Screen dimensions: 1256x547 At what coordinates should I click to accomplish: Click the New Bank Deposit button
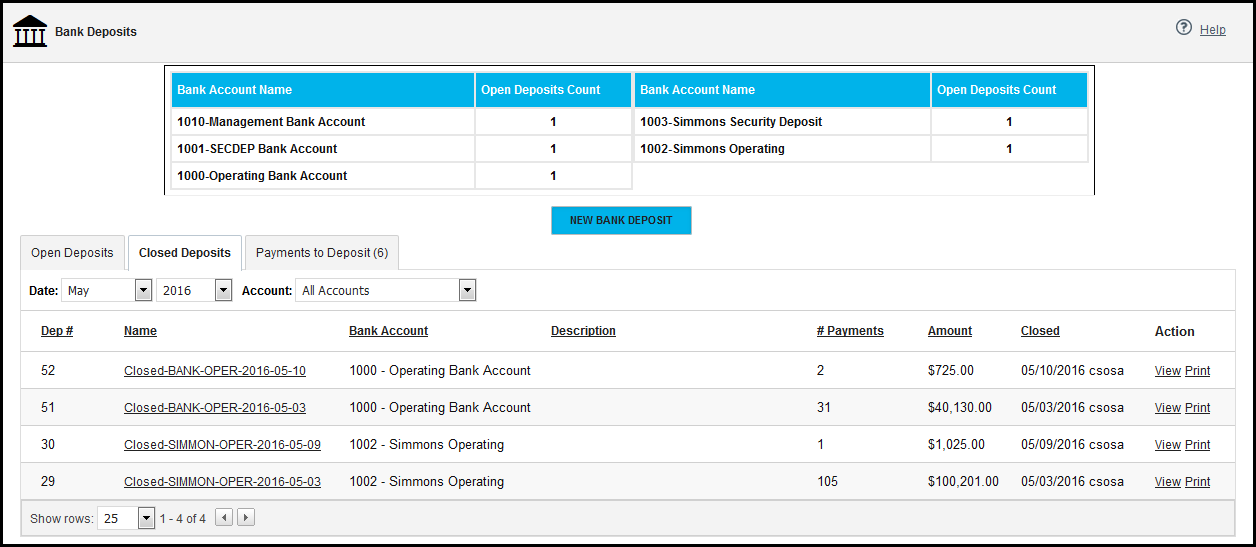621,220
